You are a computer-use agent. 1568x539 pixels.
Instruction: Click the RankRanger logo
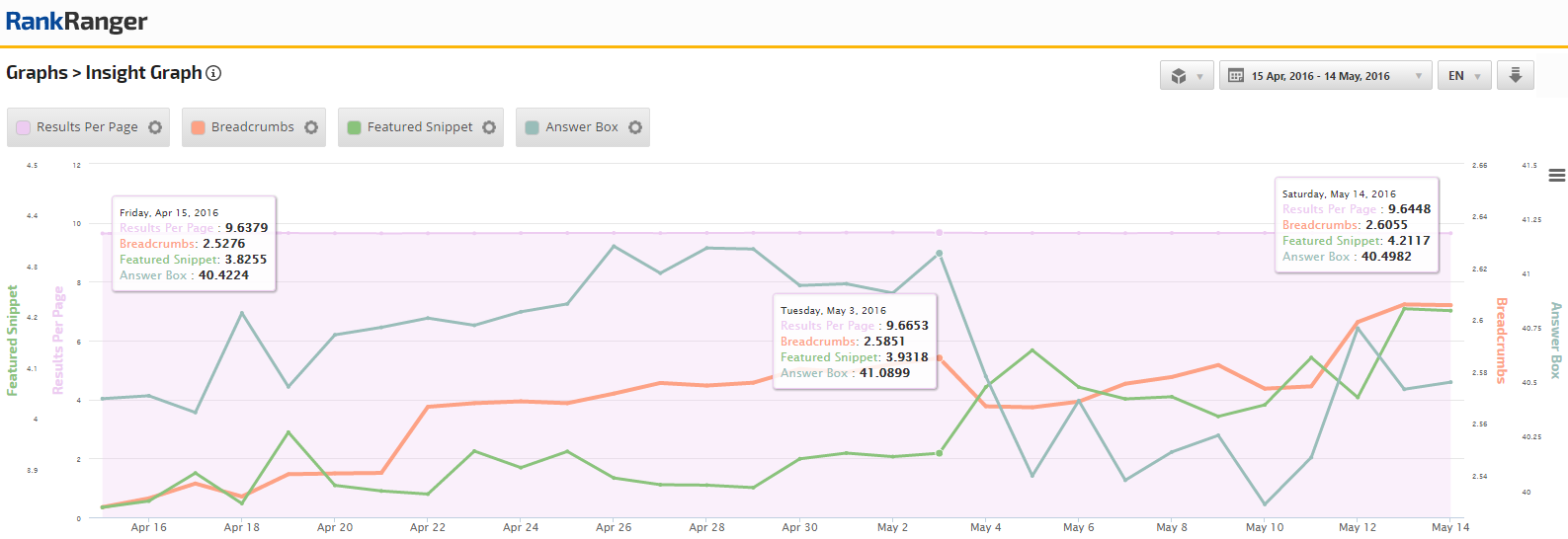(x=76, y=21)
